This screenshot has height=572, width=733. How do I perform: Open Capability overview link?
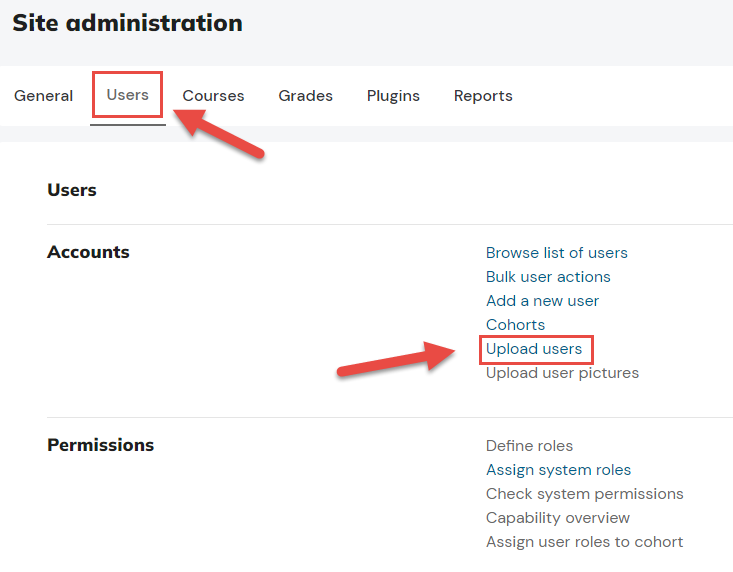coord(558,518)
